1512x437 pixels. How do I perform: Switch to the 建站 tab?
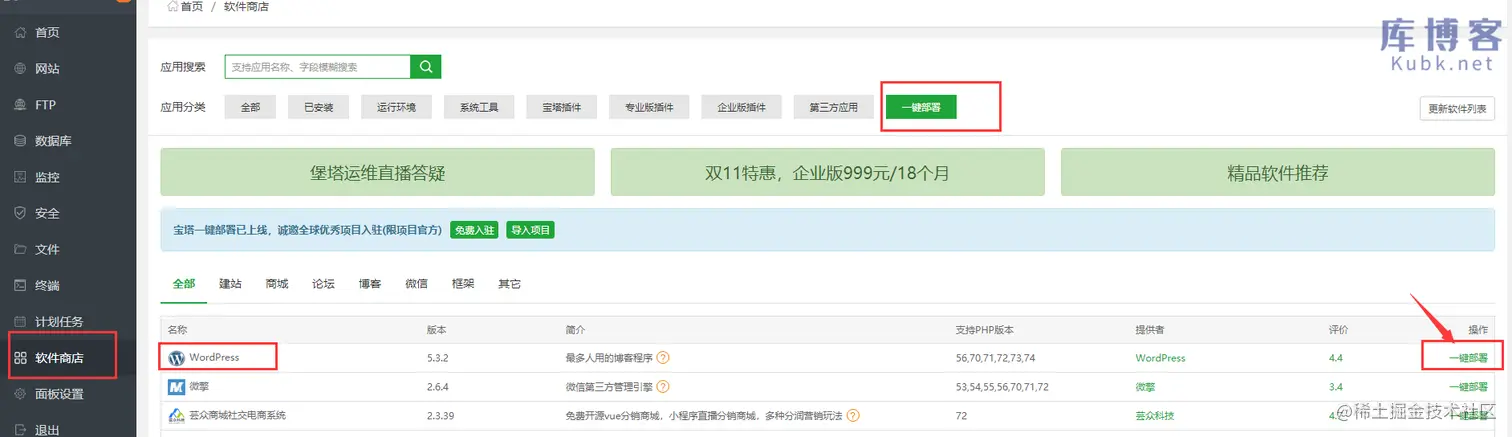coord(230,284)
